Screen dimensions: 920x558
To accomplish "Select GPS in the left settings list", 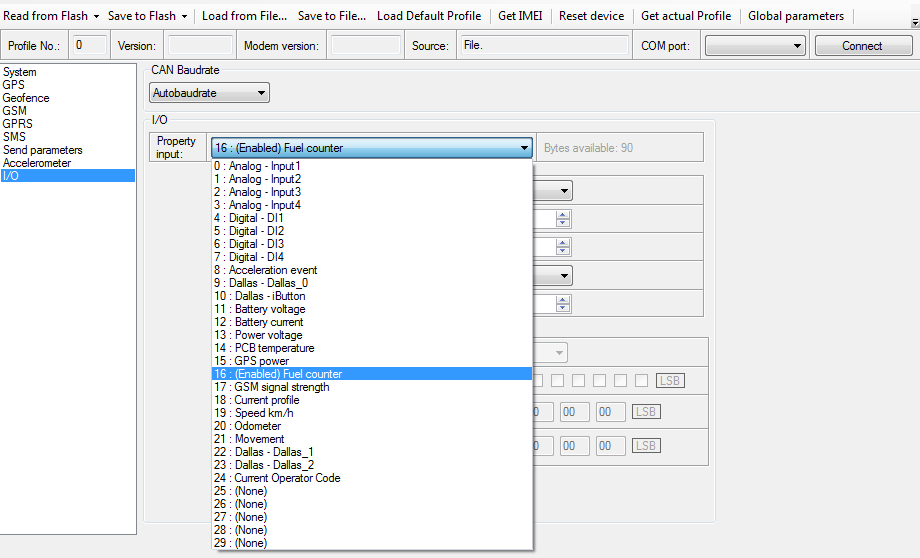I will click(x=13, y=85).
